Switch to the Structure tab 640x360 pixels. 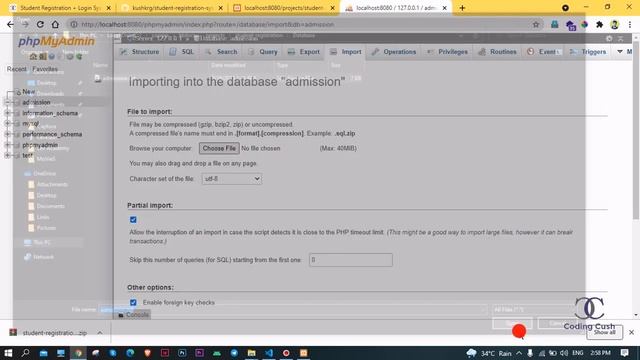[140, 52]
